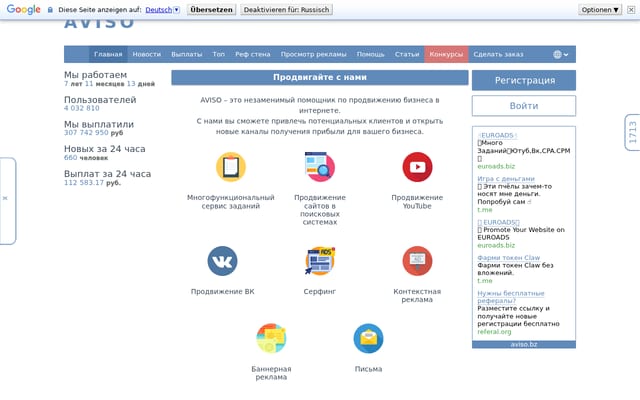Click the euroads.biz link under Много Заданий
This screenshot has width=640, height=400.
click(x=496, y=167)
